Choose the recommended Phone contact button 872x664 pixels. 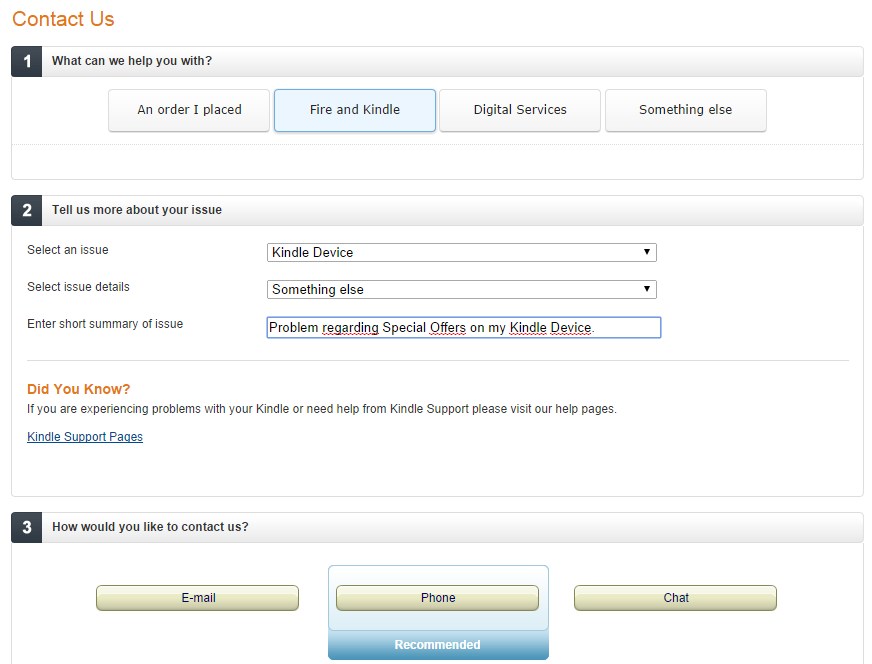tap(438, 598)
